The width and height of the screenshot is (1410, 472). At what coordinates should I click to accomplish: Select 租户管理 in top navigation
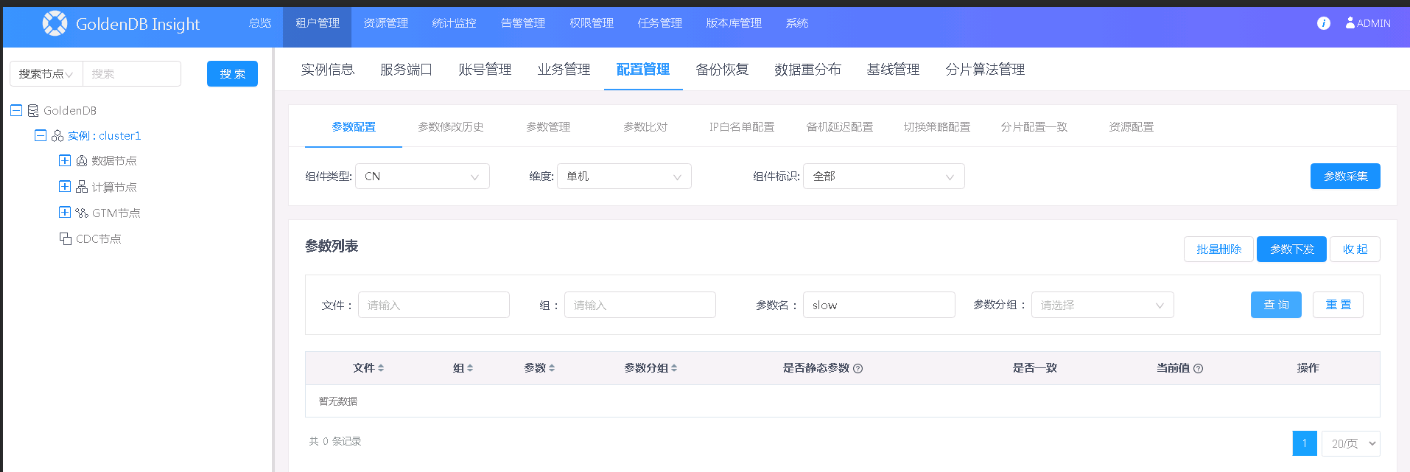click(x=317, y=23)
